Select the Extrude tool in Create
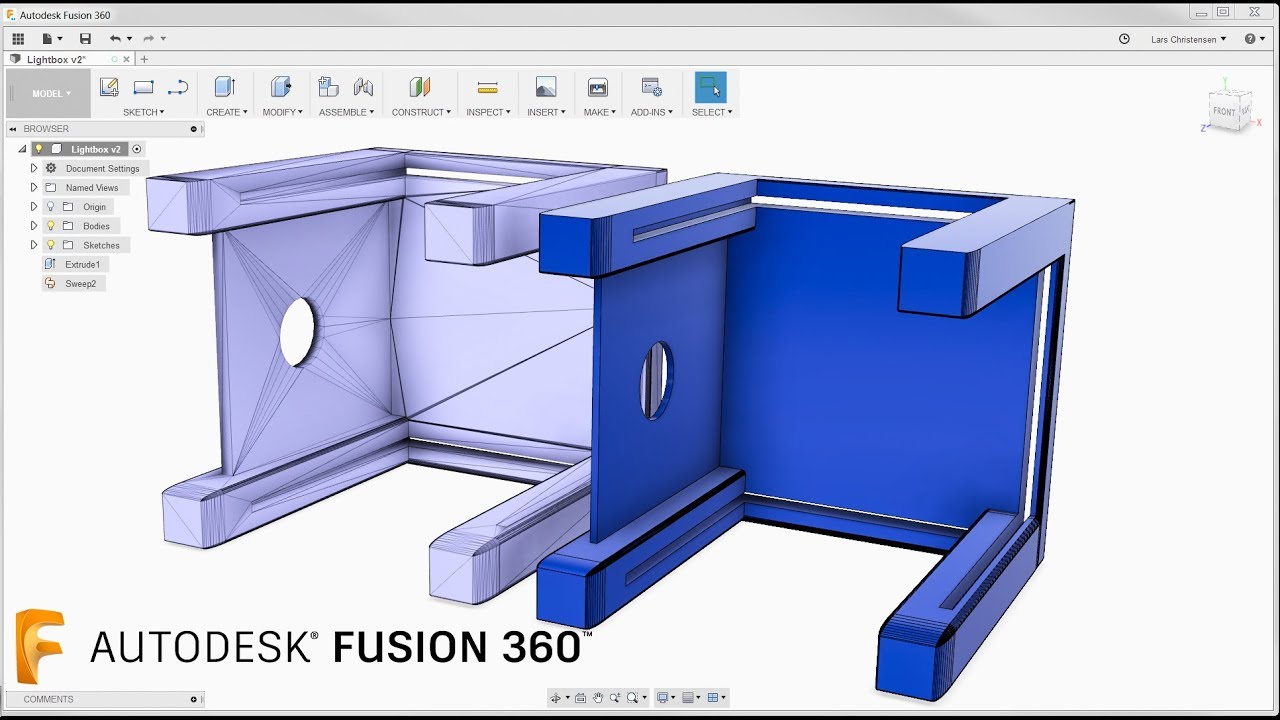The height and width of the screenshot is (720, 1280). coord(225,87)
